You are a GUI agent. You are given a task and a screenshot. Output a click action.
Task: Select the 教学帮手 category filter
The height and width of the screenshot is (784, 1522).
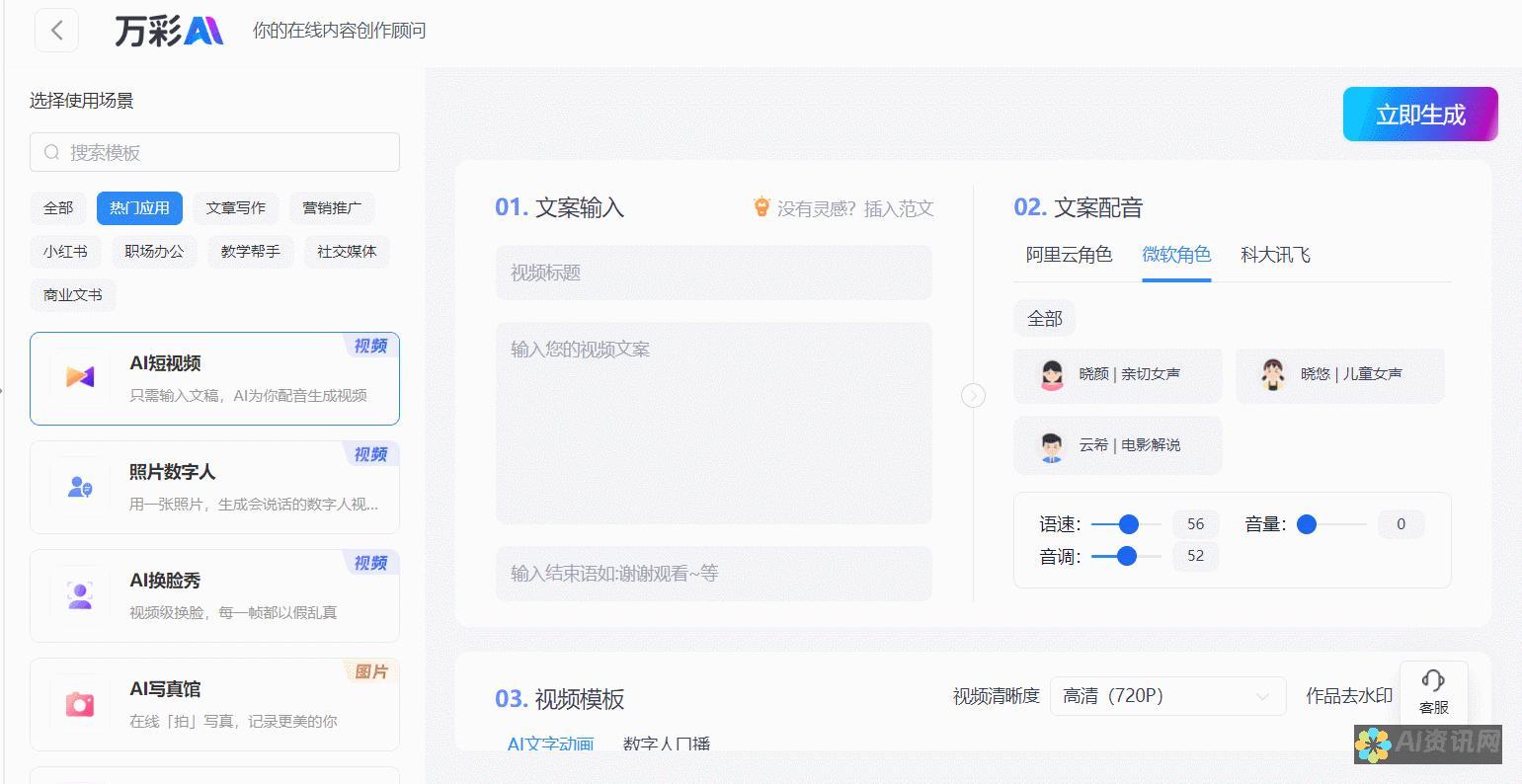pyautogui.click(x=251, y=252)
